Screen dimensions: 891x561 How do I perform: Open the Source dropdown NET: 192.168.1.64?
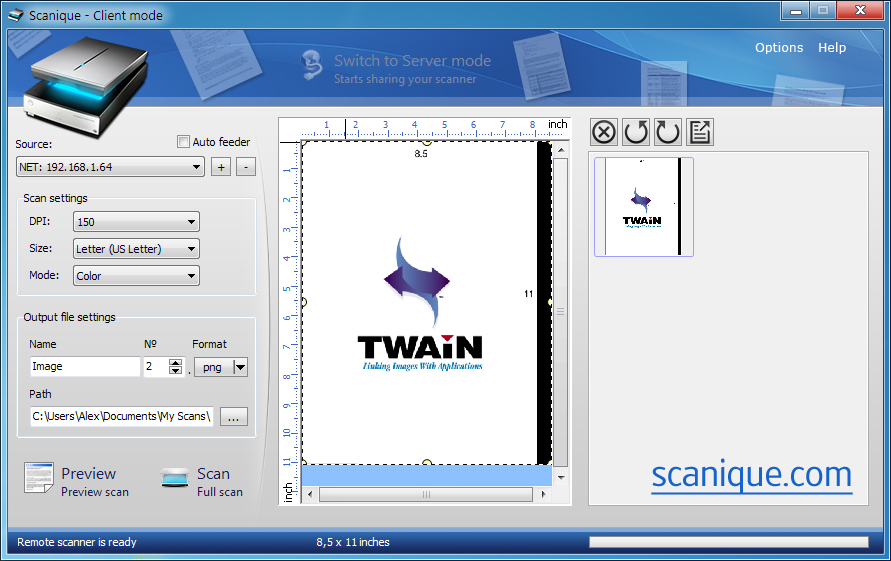click(x=111, y=167)
